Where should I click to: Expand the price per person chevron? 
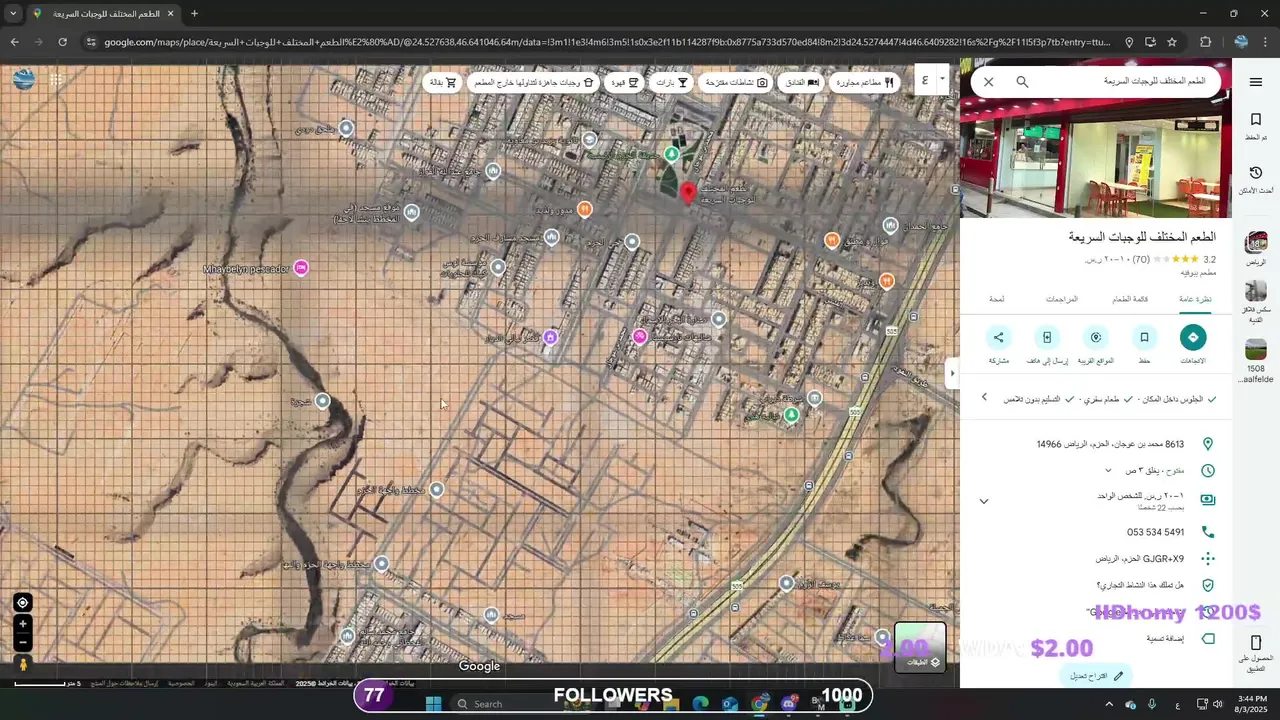click(984, 501)
